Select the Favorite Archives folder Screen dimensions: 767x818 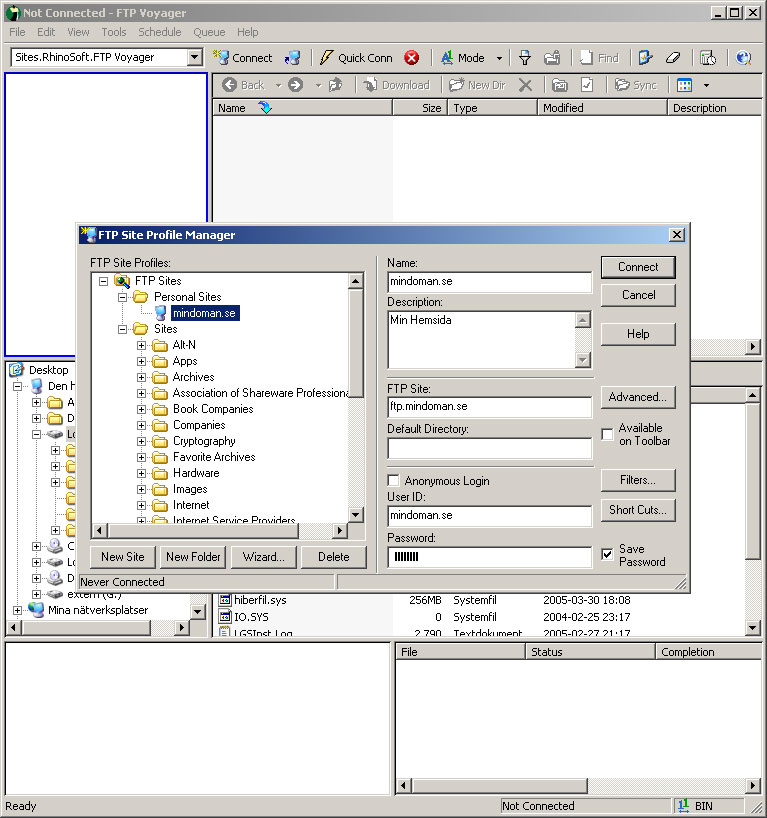[214, 457]
